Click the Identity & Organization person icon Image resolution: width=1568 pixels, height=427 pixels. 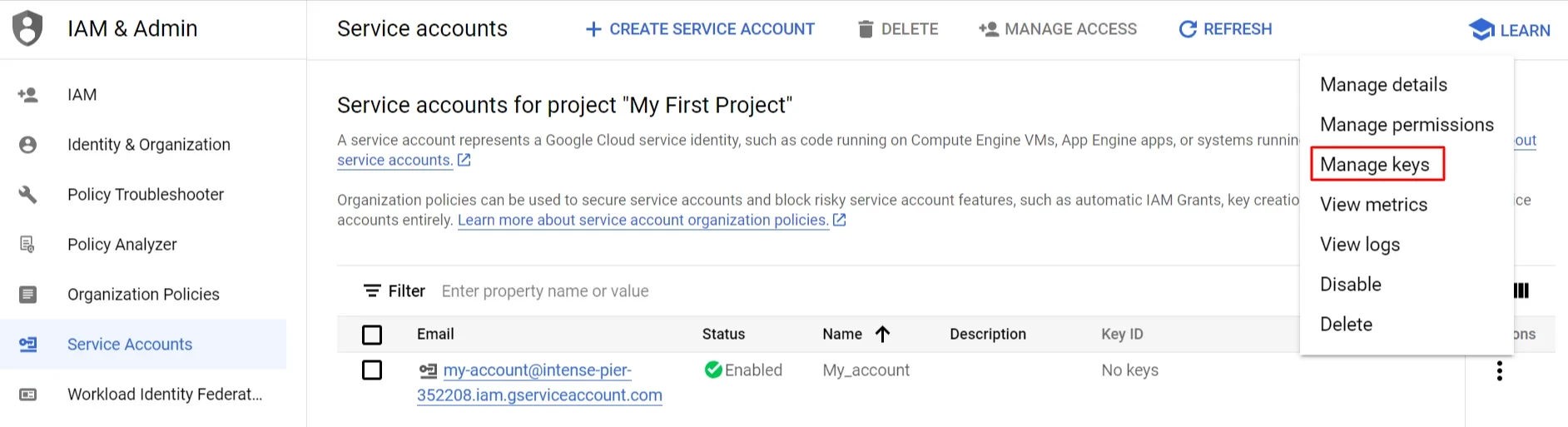27,145
